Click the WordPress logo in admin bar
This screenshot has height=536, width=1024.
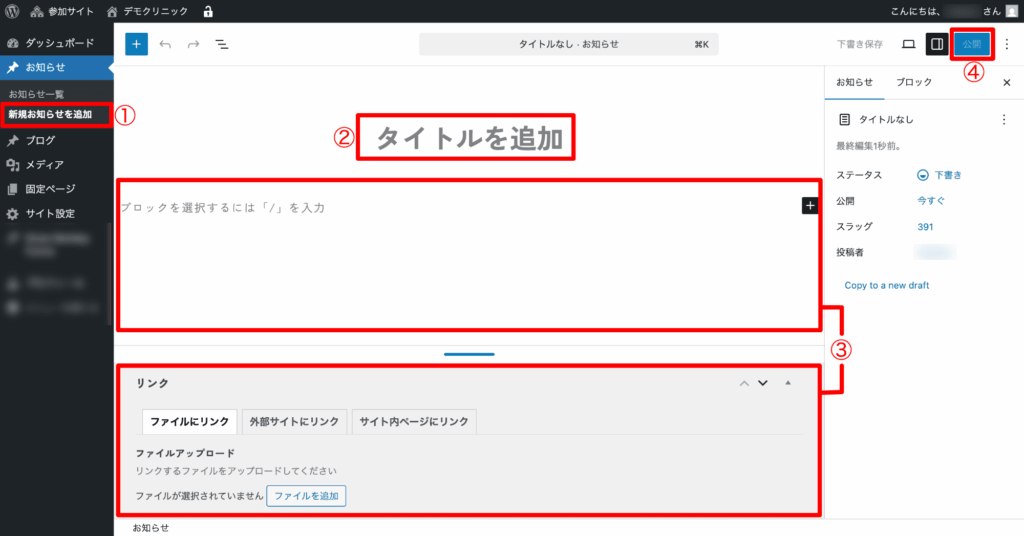pos(13,12)
